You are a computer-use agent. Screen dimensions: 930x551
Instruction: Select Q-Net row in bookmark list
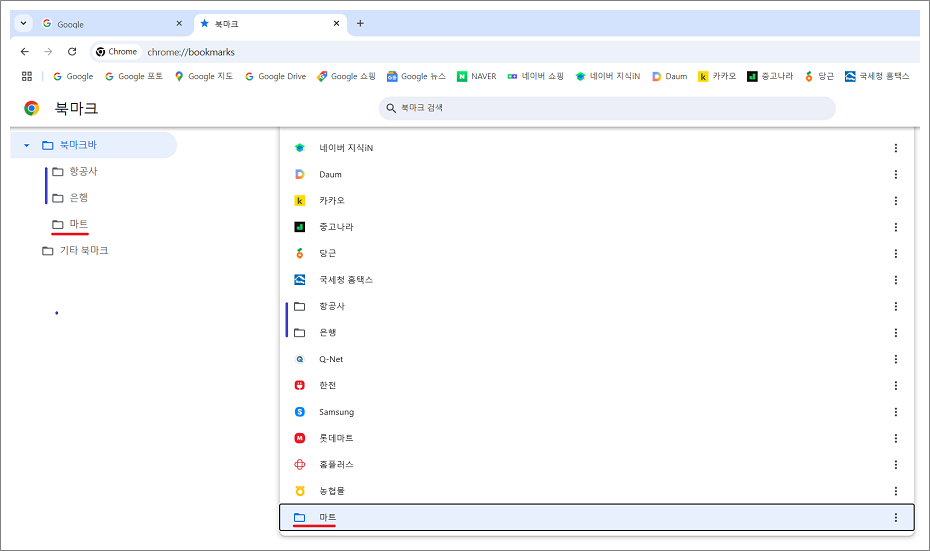(597, 359)
